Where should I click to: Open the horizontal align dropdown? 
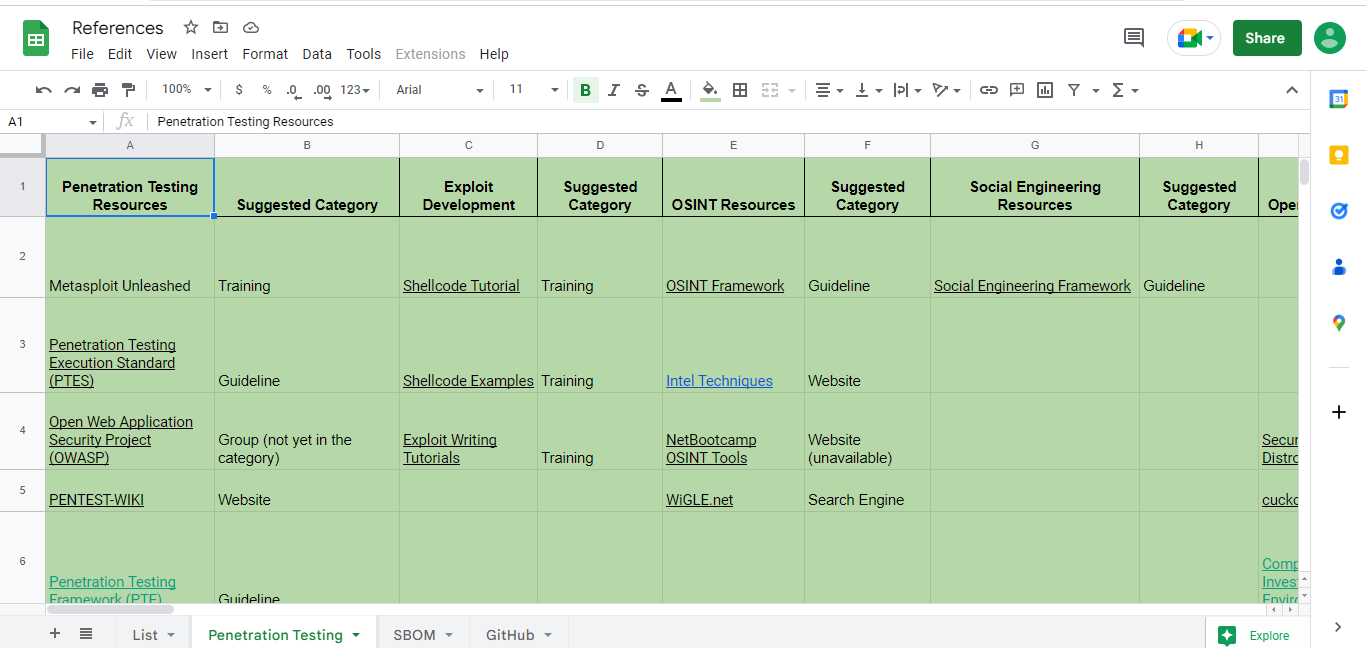tap(829, 90)
